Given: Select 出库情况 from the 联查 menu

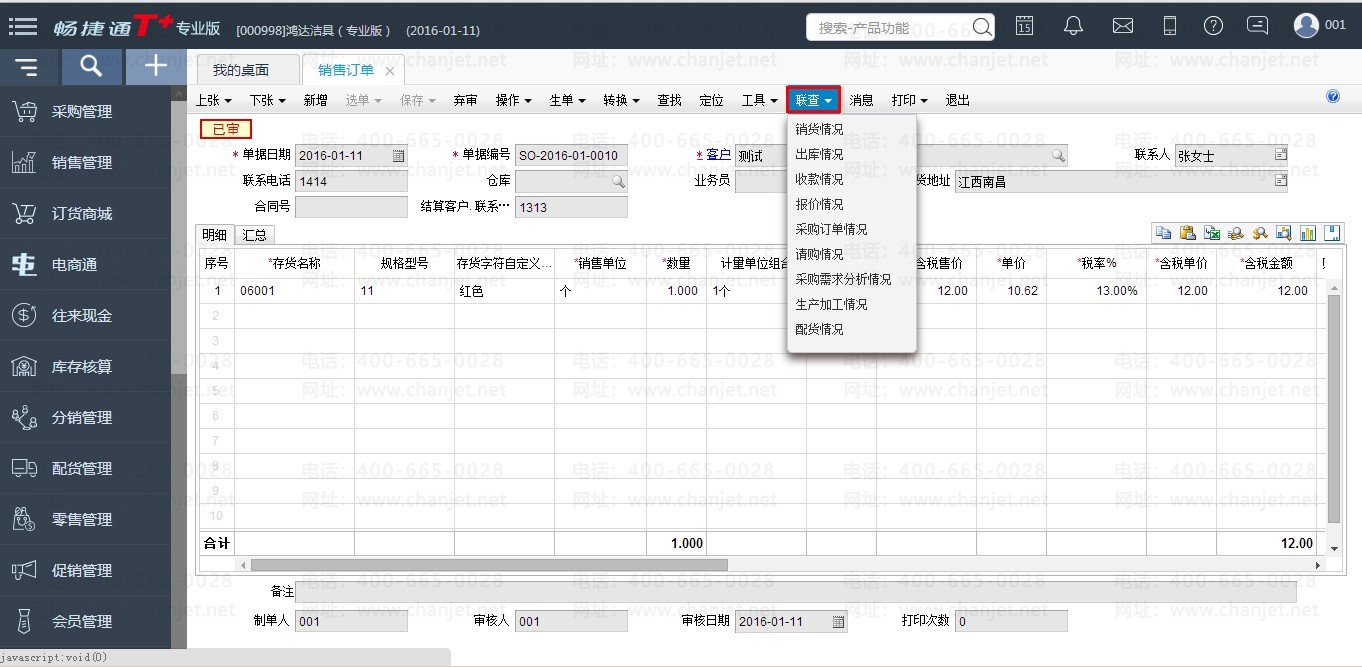Looking at the screenshot, I should point(819,154).
